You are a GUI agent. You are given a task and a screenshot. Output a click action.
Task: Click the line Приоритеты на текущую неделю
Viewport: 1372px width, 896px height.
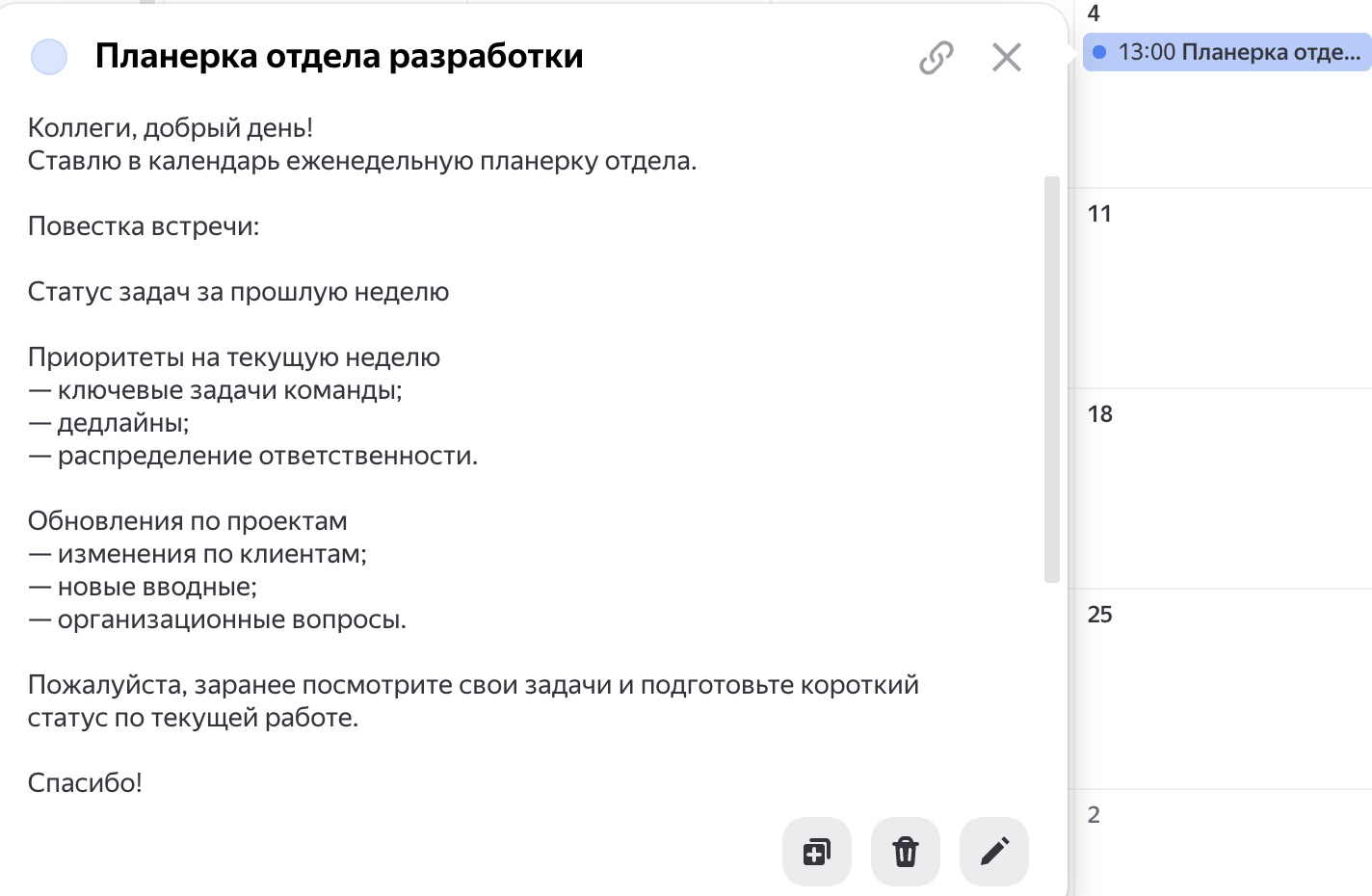(234, 357)
